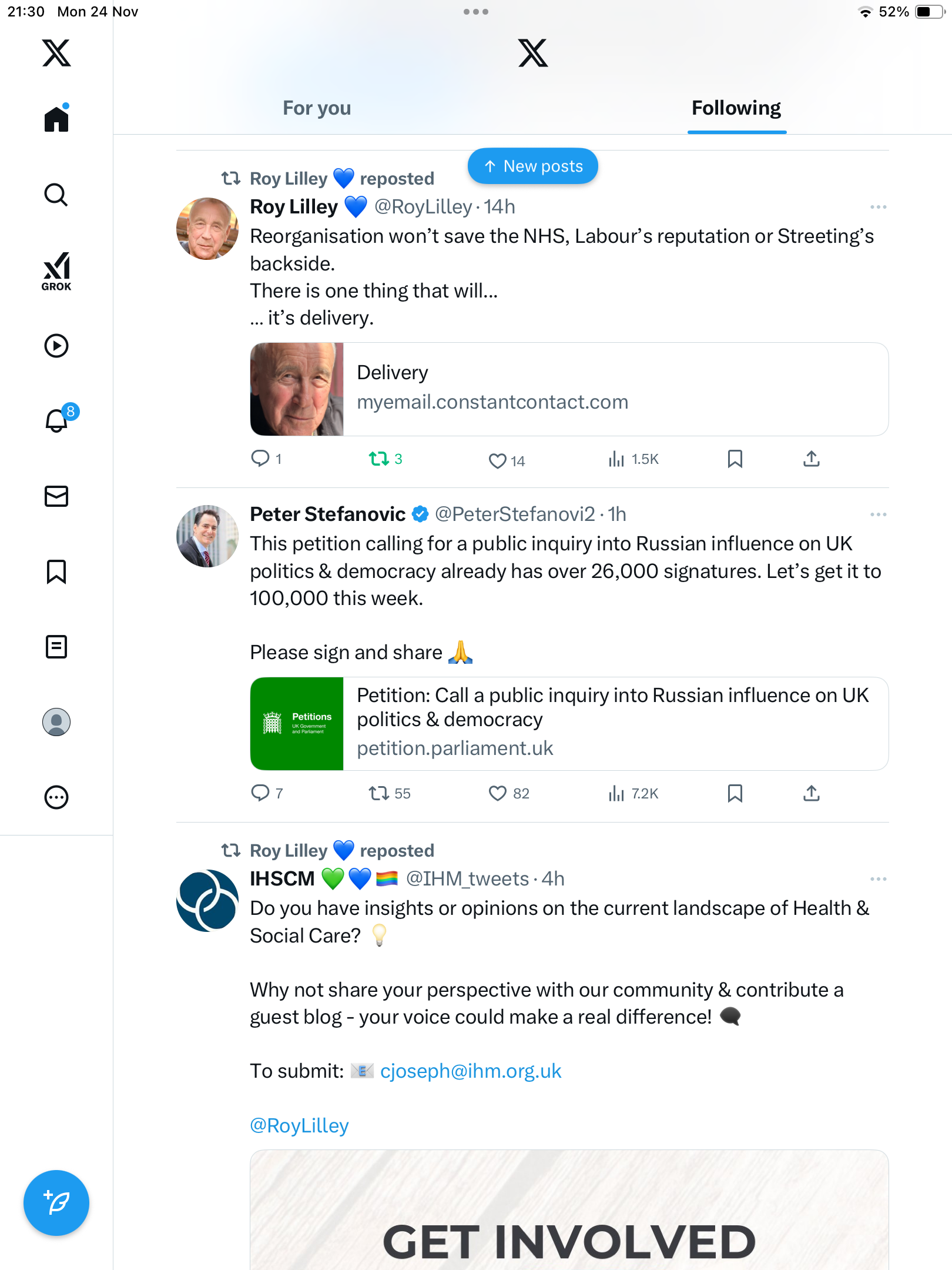This screenshot has height=1270, width=952.
Task: Open Grok from the sidebar
Action: [x=56, y=271]
